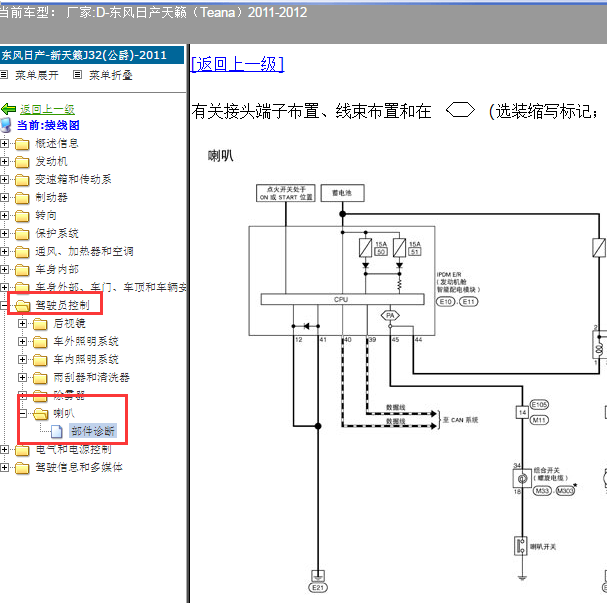Viewport: 607px width, 603px height.
Task: Click the 通风、加热器和空调 folder icon
Action: [x=22, y=252]
